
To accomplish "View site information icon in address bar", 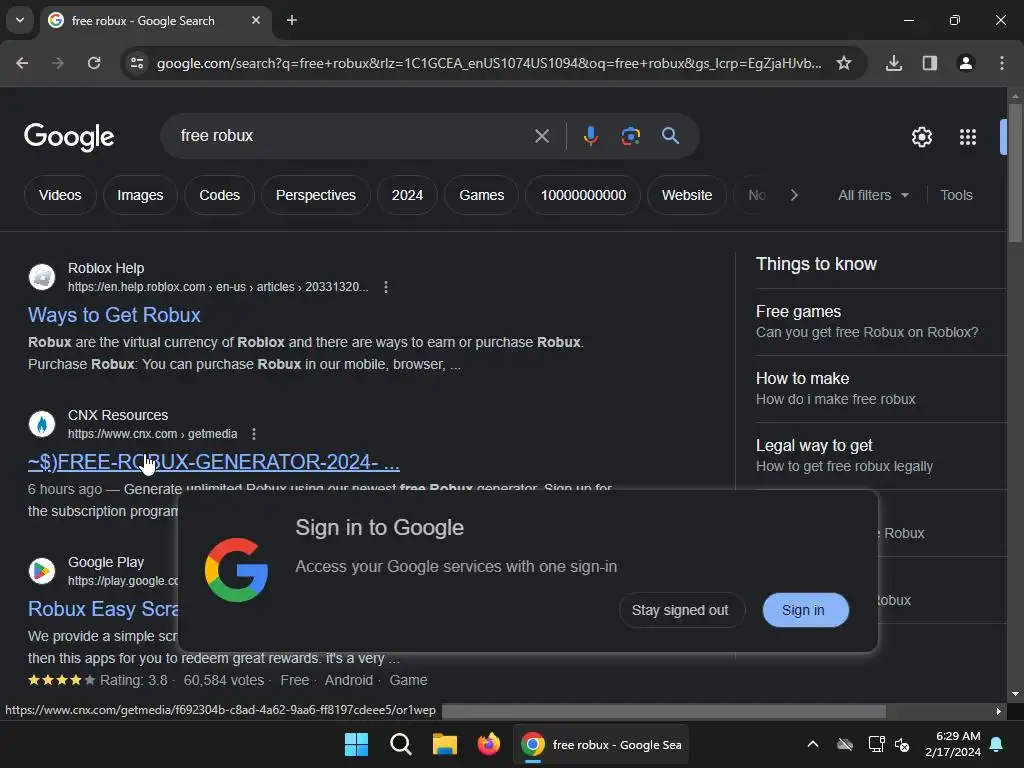I will point(137,63).
